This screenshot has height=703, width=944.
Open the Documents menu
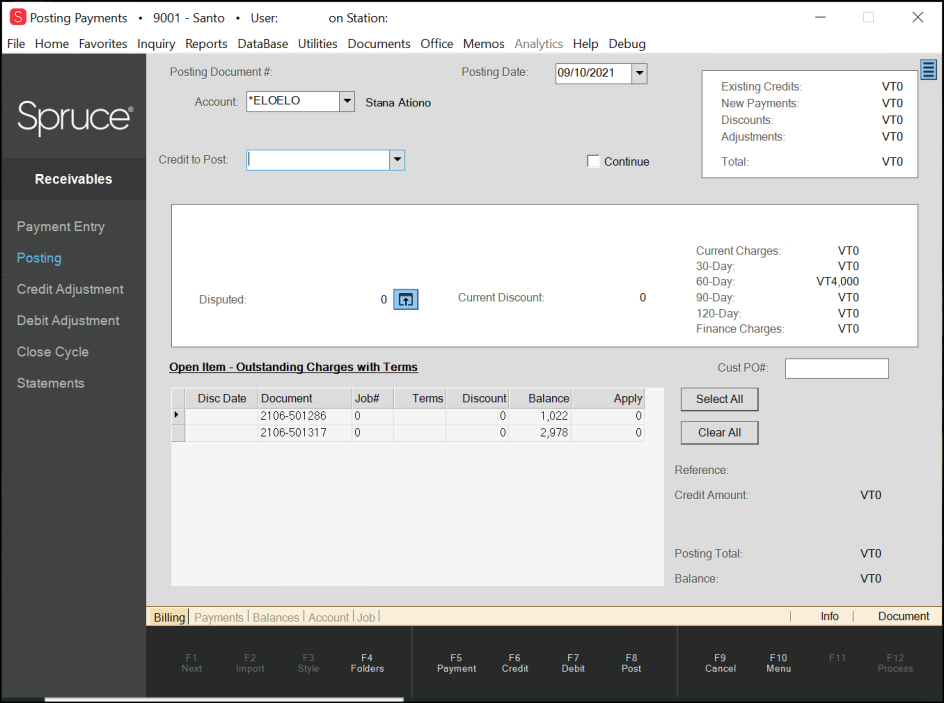379,44
